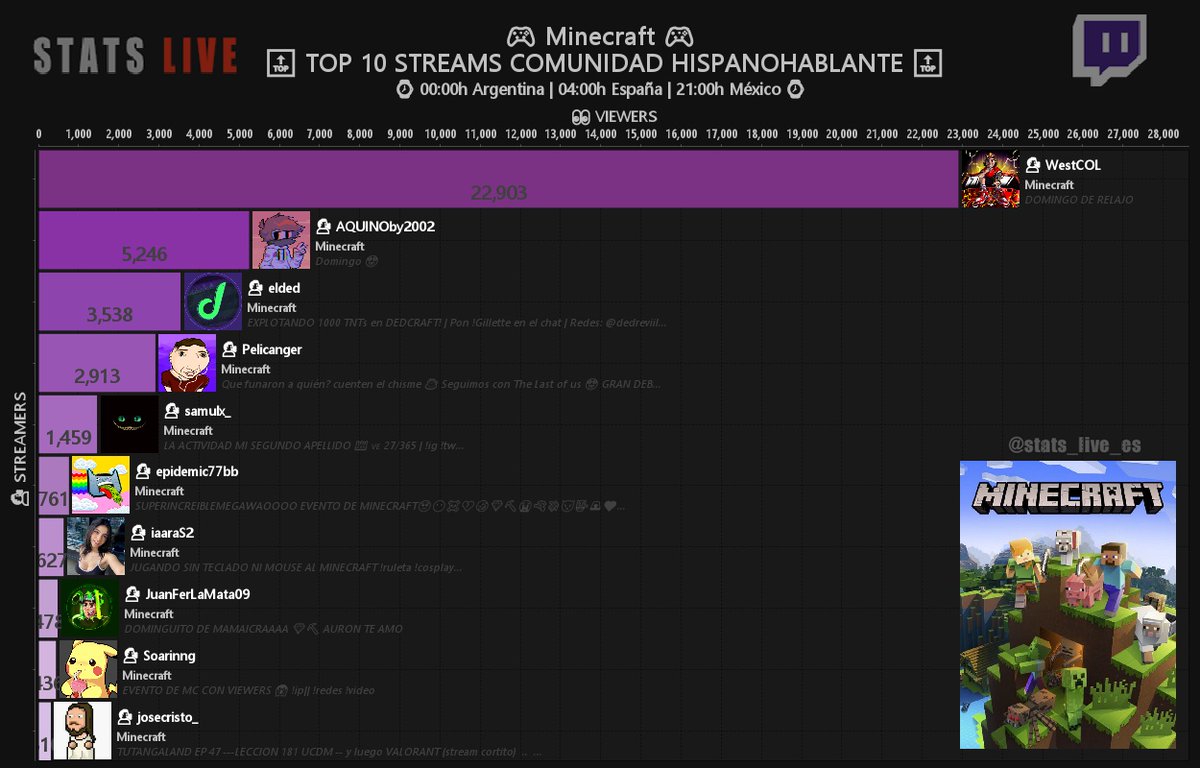Open elded's green logo avatar

tap(213, 301)
